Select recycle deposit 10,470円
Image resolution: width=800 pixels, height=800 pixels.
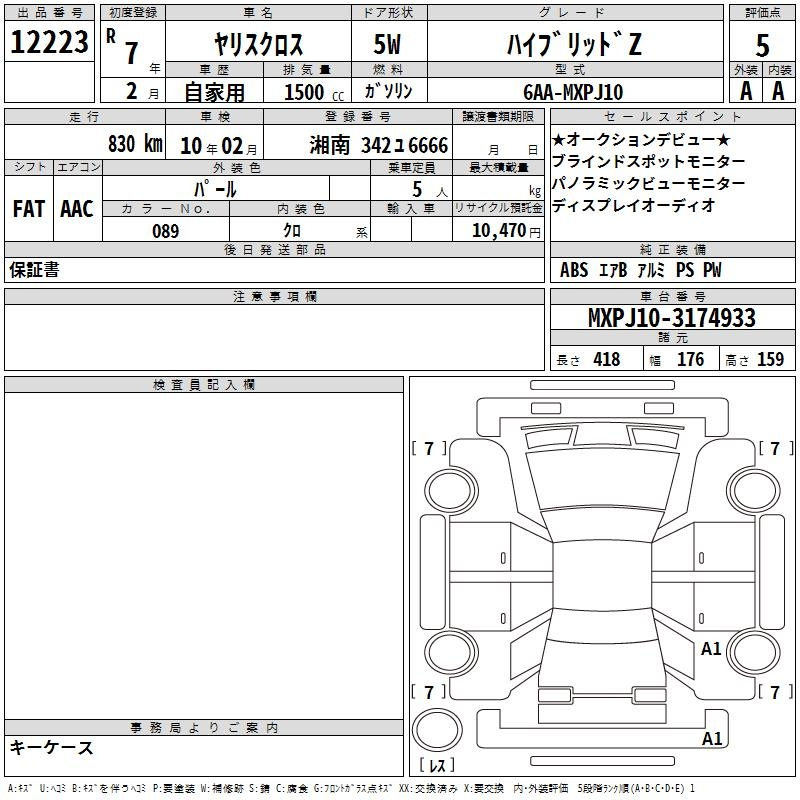506,231
